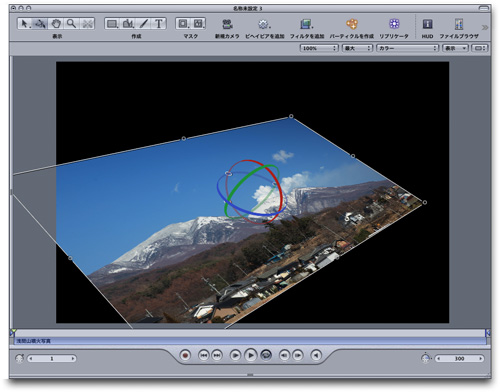This screenshot has width=500, height=392.
Task: Select the rectangle shape tool
Action: (113, 24)
